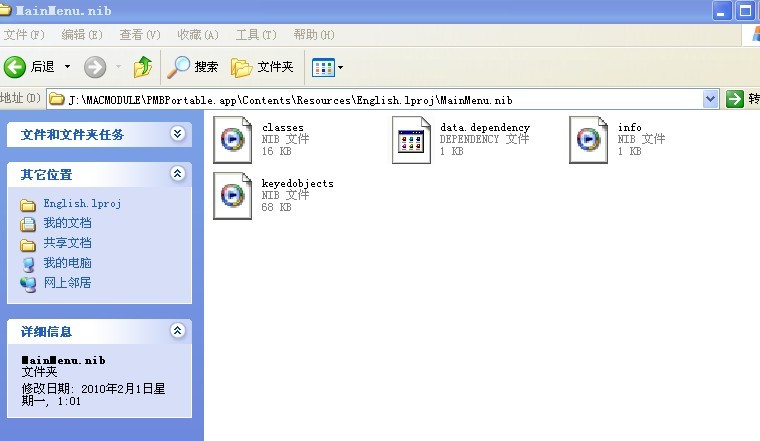The image size is (760, 441).
Task: Click the My Documents icon in sidebar
Action: pyautogui.click(x=28, y=224)
